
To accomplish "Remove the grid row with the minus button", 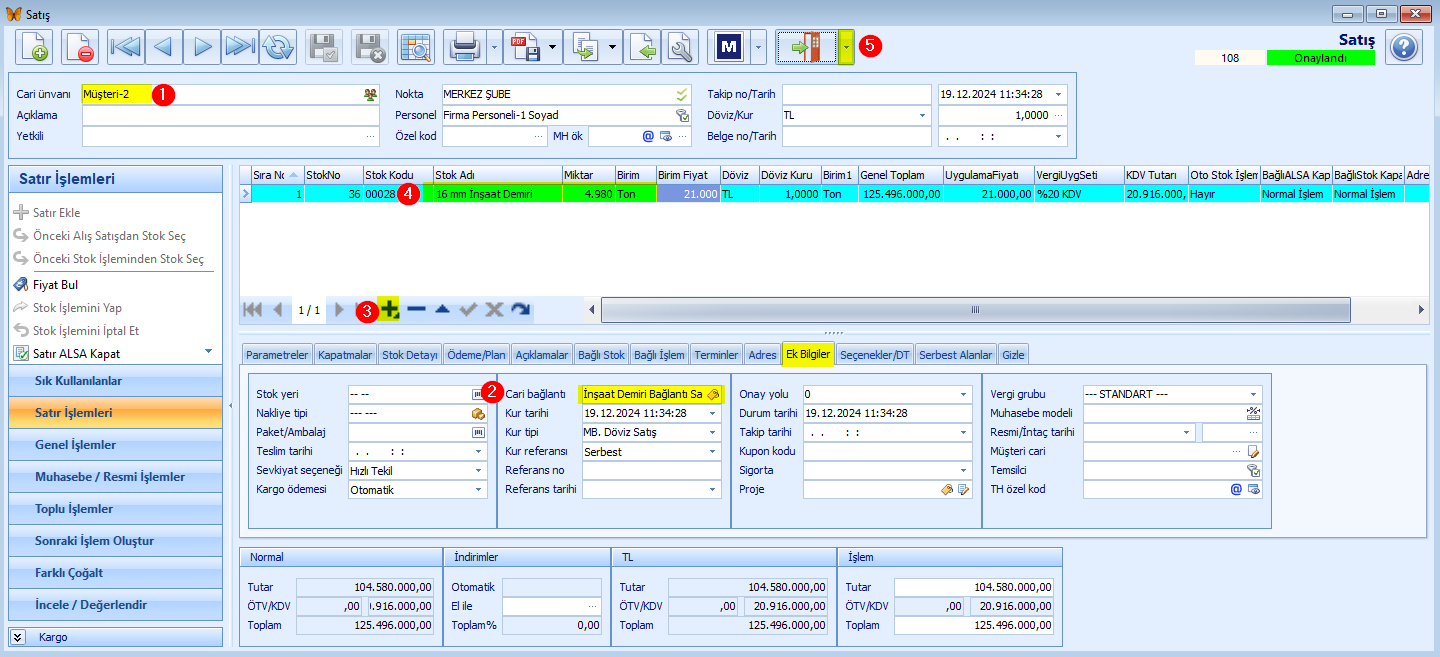I will pos(416,310).
